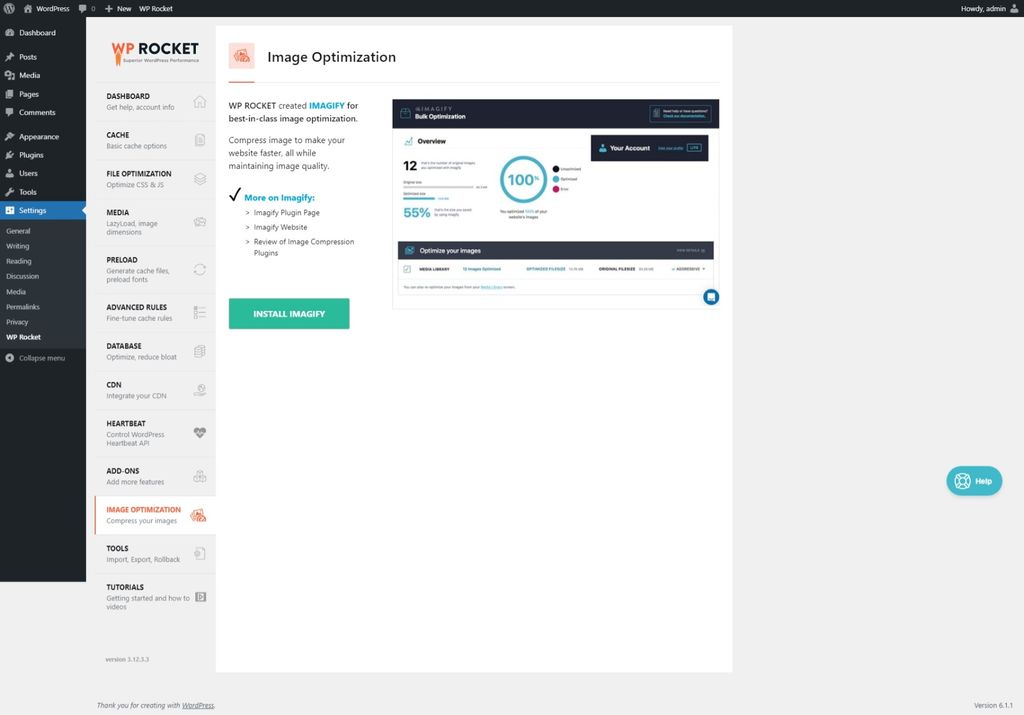Click the Heartbeat heart icon
The width and height of the screenshot is (1024, 715).
click(x=200, y=432)
